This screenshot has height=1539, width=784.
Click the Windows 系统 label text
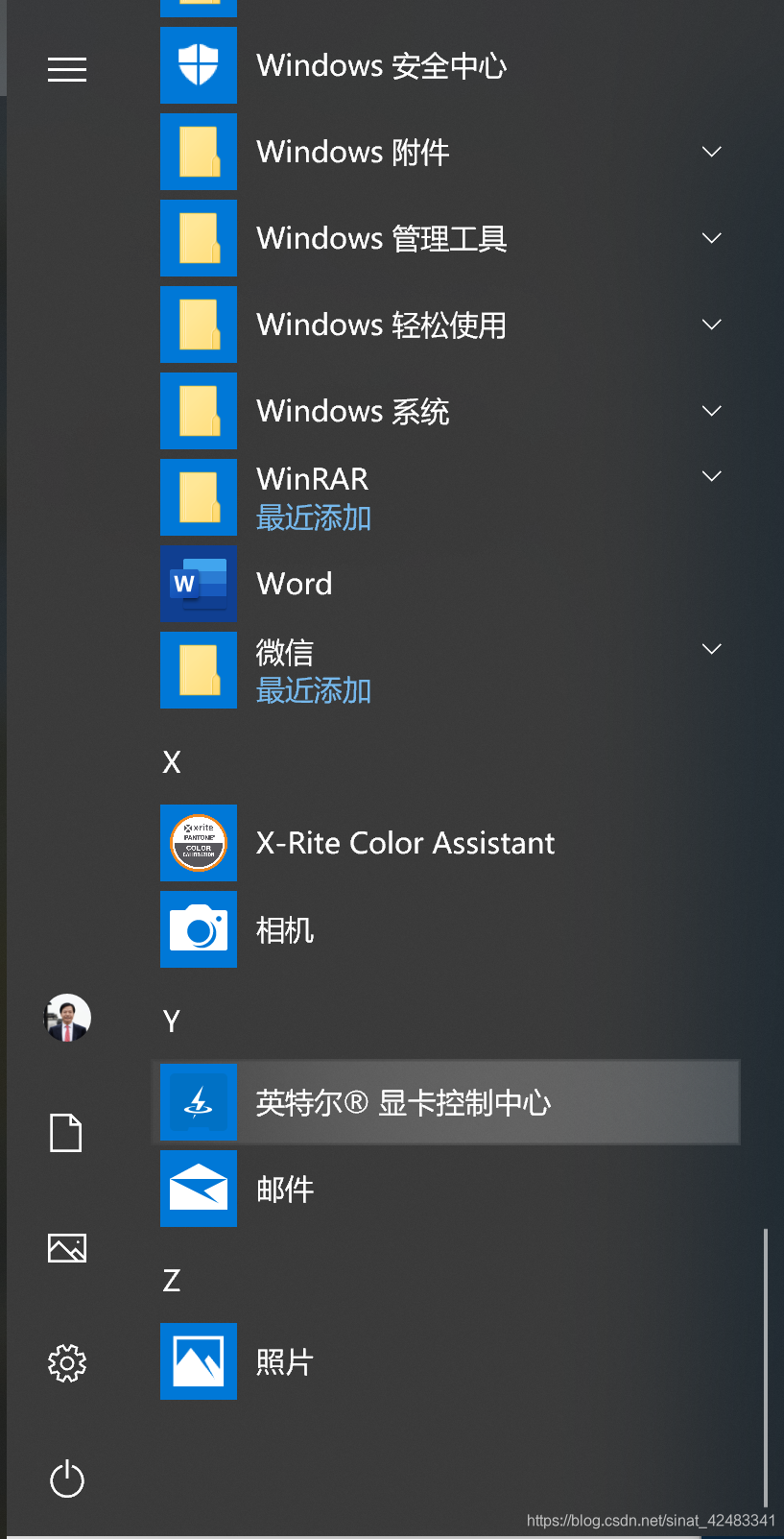pyautogui.click(x=353, y=412)
